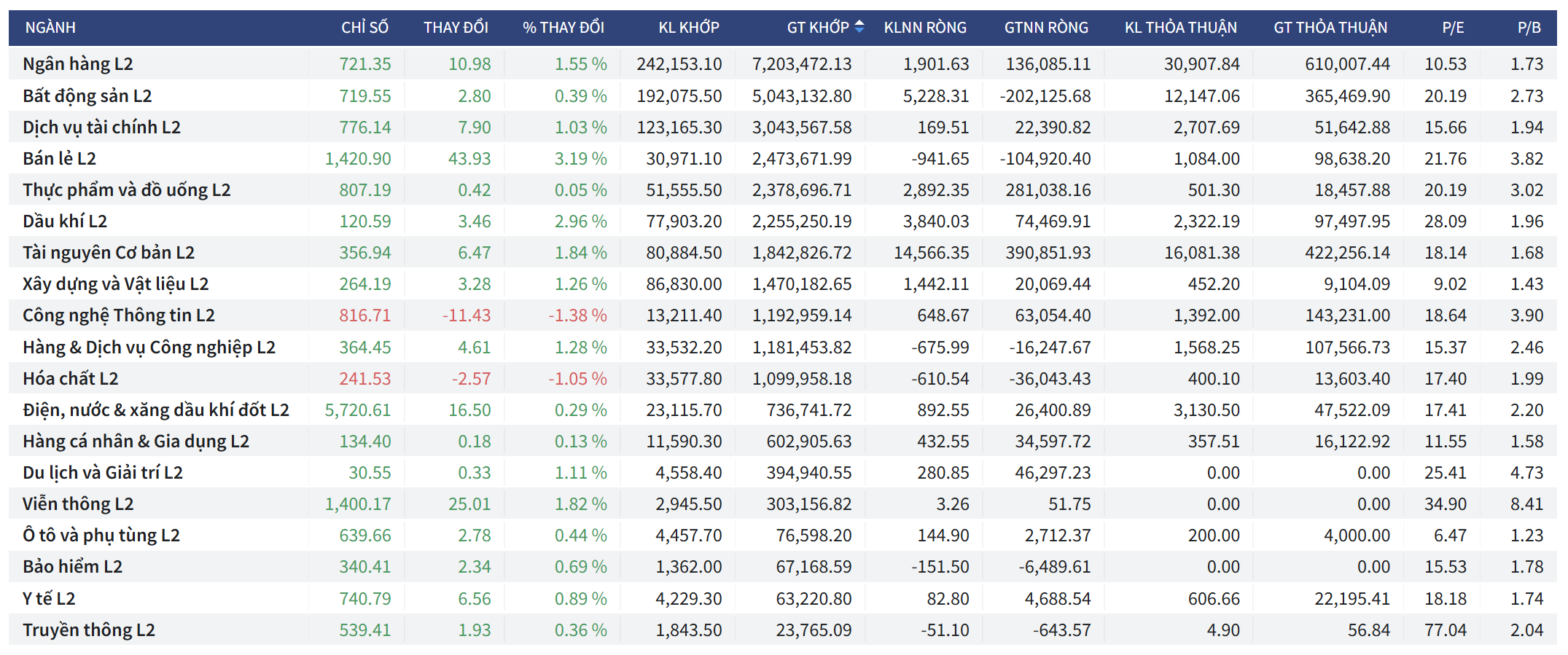Click on Bán lẻ L2 sector name
Image resolution: width=1568 pixels, height=655 pixels.
[59, 159]
